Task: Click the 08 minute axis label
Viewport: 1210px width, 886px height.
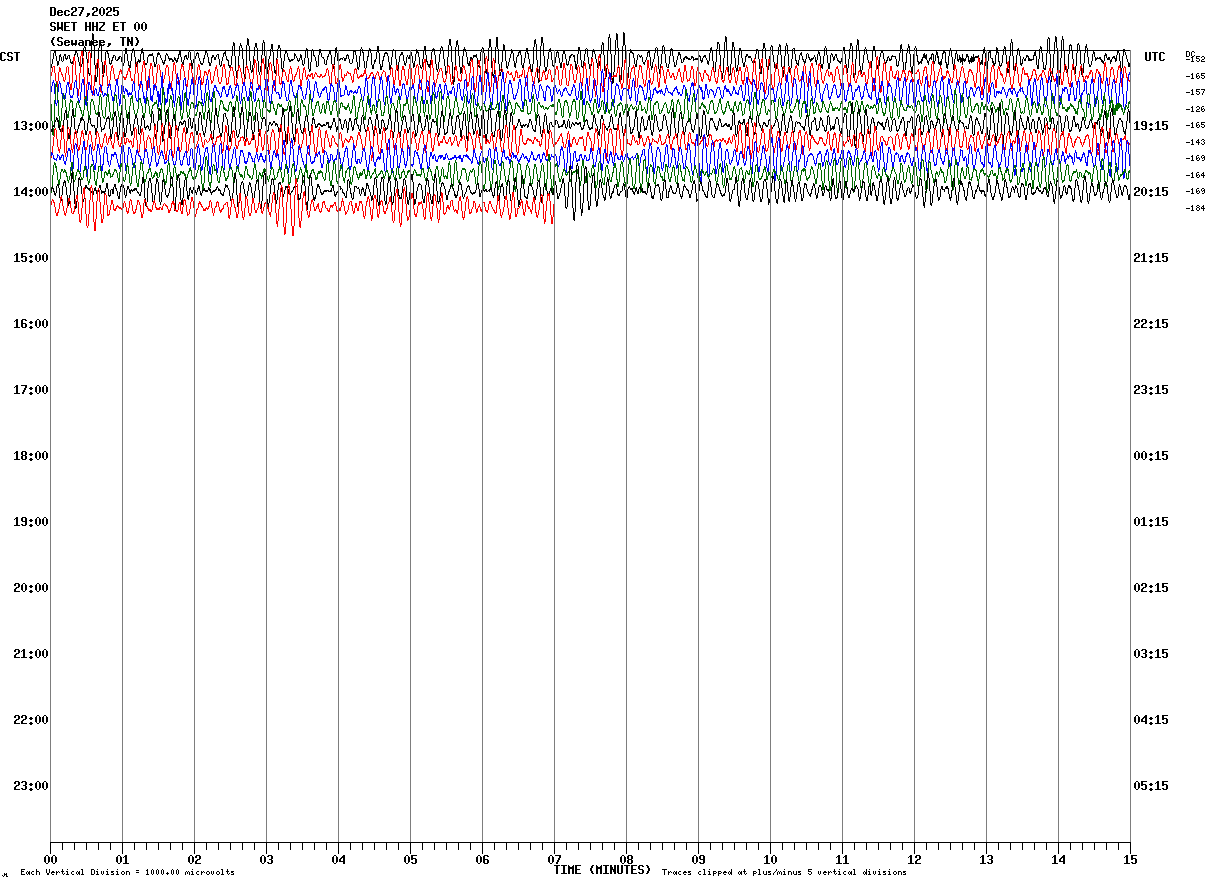Action: (626, 860)
